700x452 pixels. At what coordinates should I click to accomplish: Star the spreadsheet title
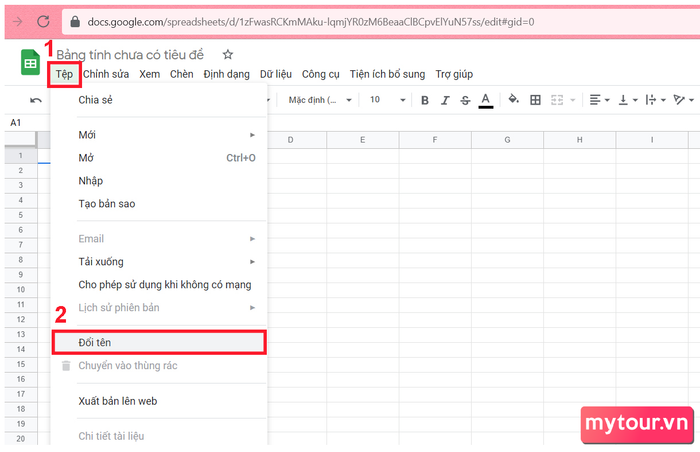click(228, 54)
